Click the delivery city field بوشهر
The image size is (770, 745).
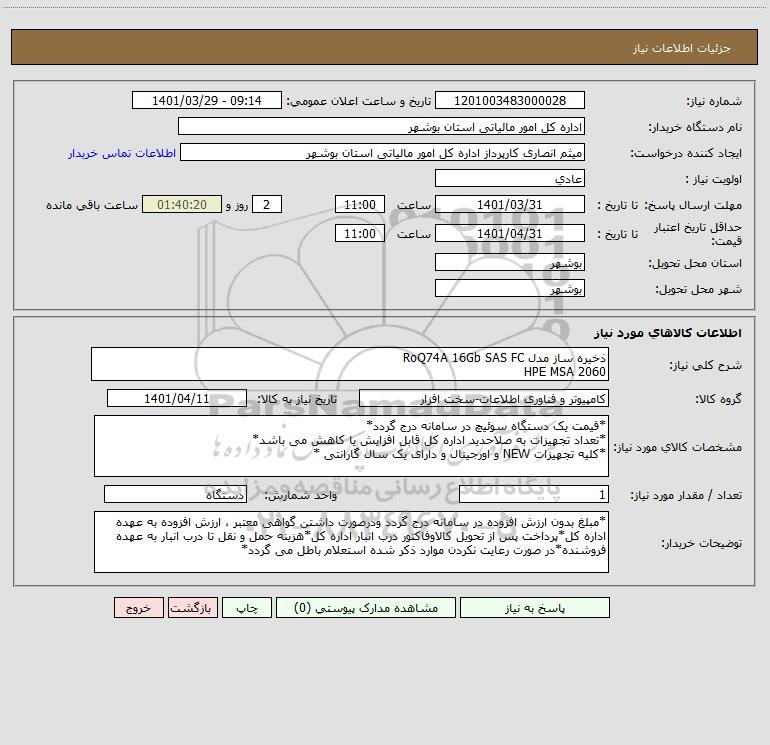(x=510, y=288)
